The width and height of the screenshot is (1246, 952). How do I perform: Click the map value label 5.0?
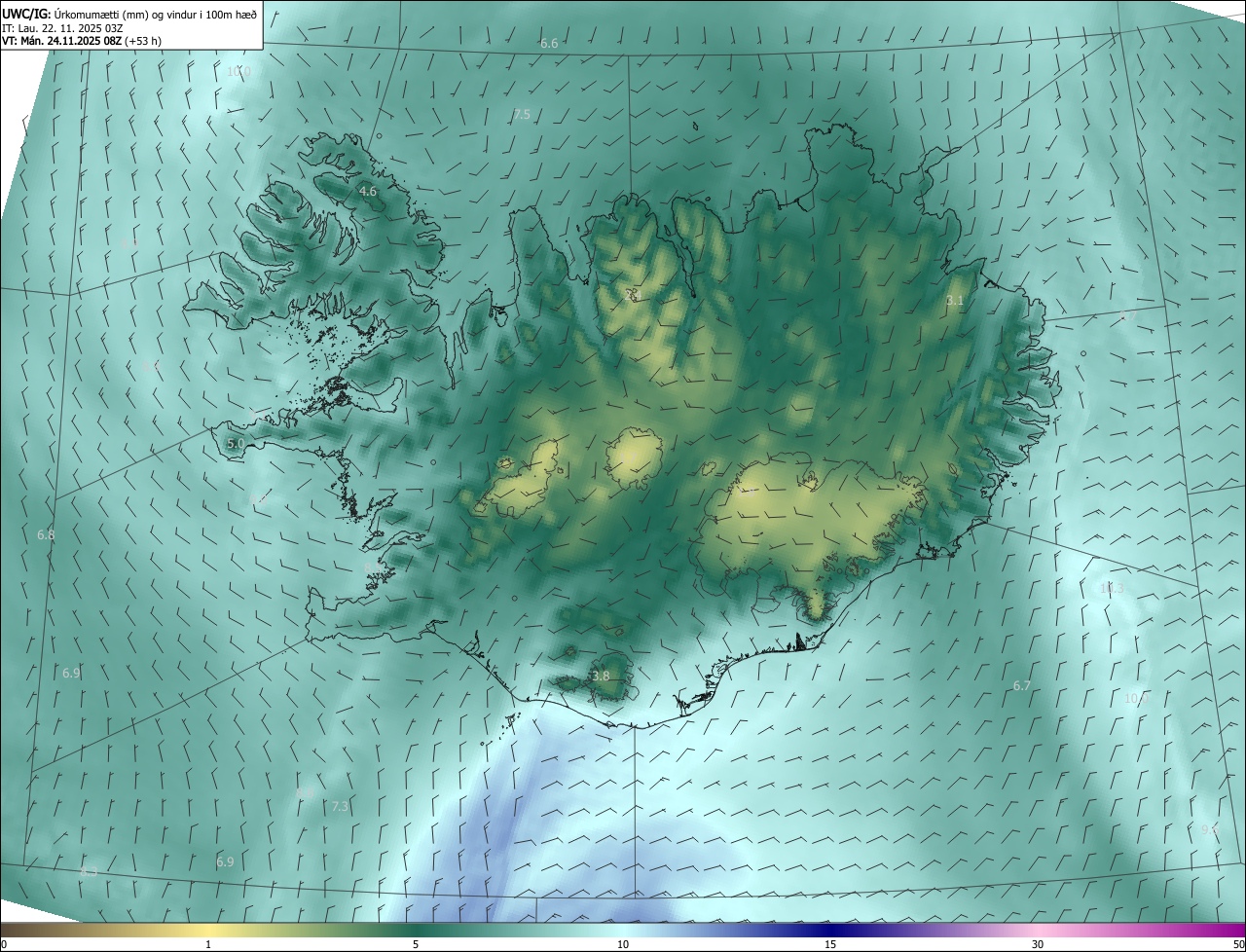(236, 444)
